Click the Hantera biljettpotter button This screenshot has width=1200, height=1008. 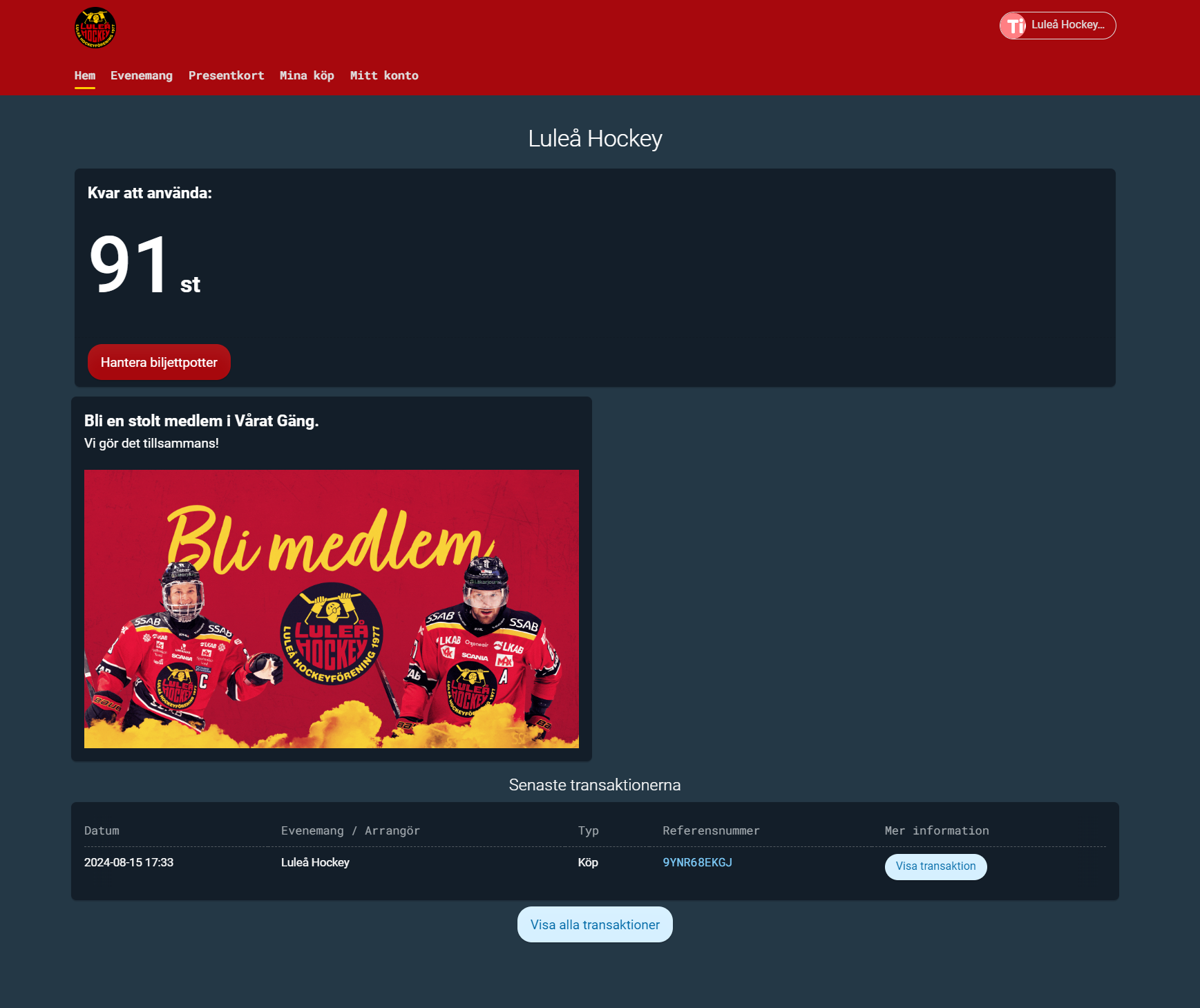coord(159,362)
